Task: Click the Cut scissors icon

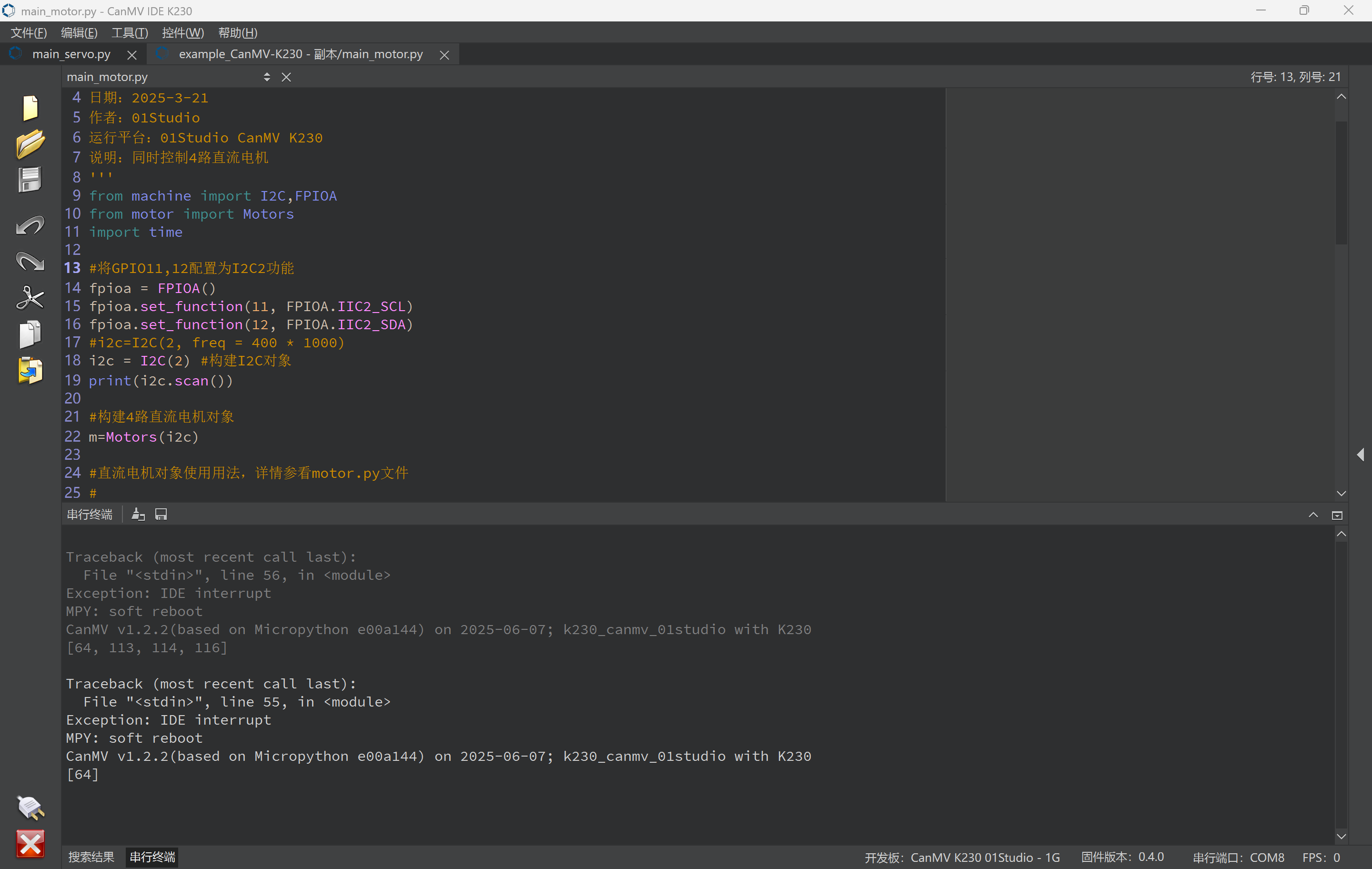Action: [30, 297]
